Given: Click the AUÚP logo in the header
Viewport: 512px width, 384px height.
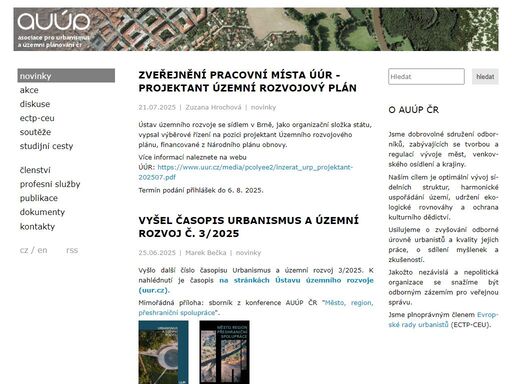Looking at the screenshot, I should [54, 30].
